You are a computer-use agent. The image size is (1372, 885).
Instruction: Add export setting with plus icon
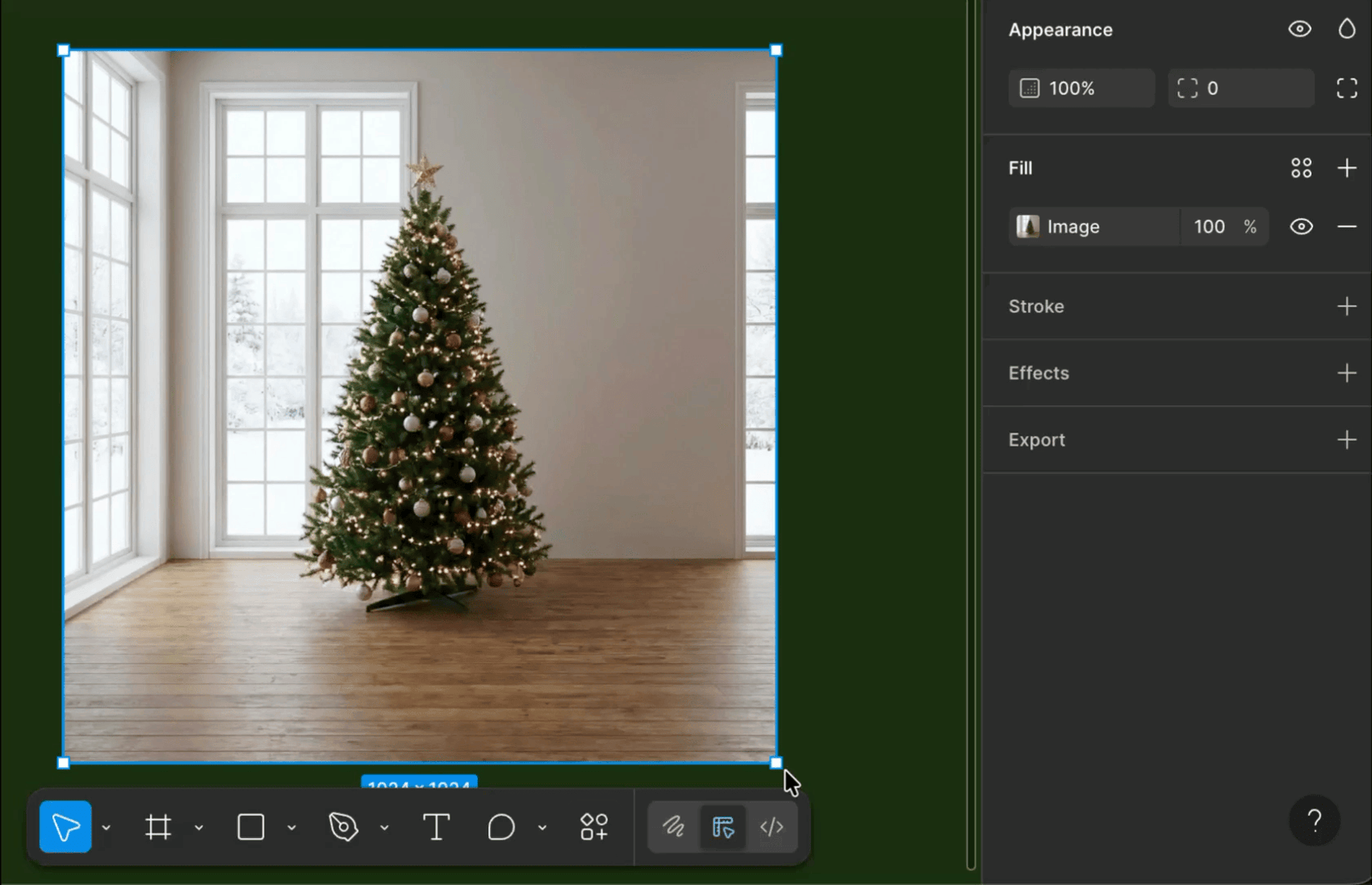1347,440
